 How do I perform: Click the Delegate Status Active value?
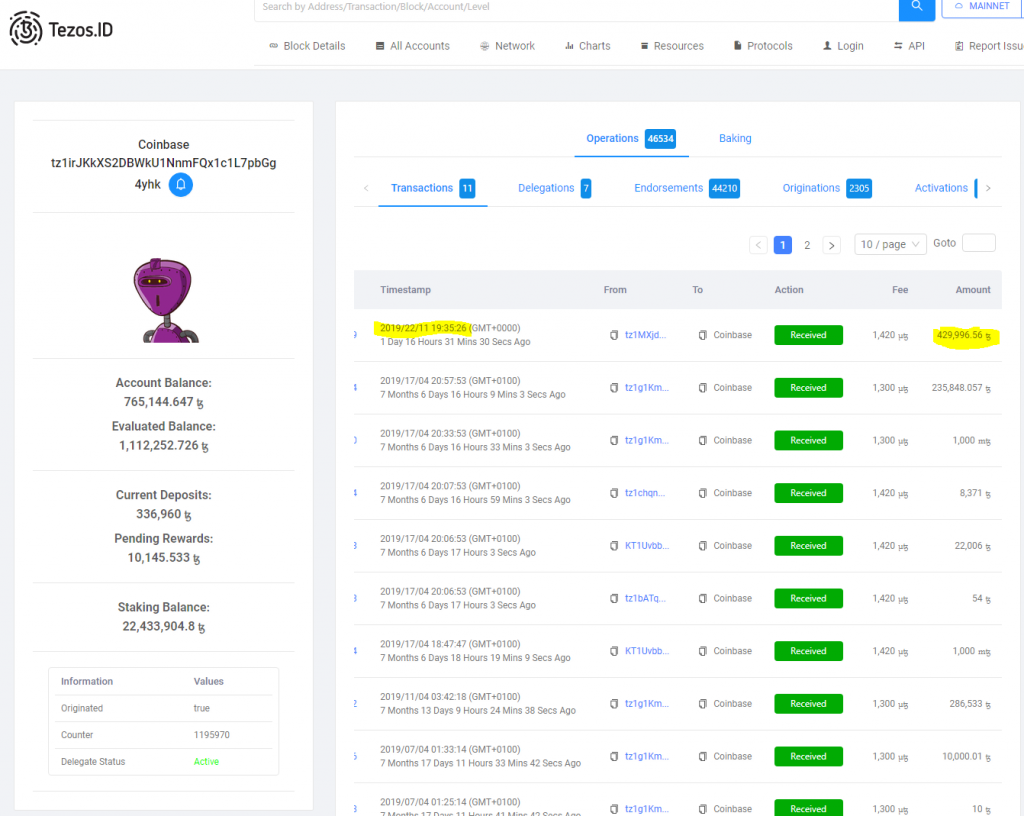click(x=206, y=762)
